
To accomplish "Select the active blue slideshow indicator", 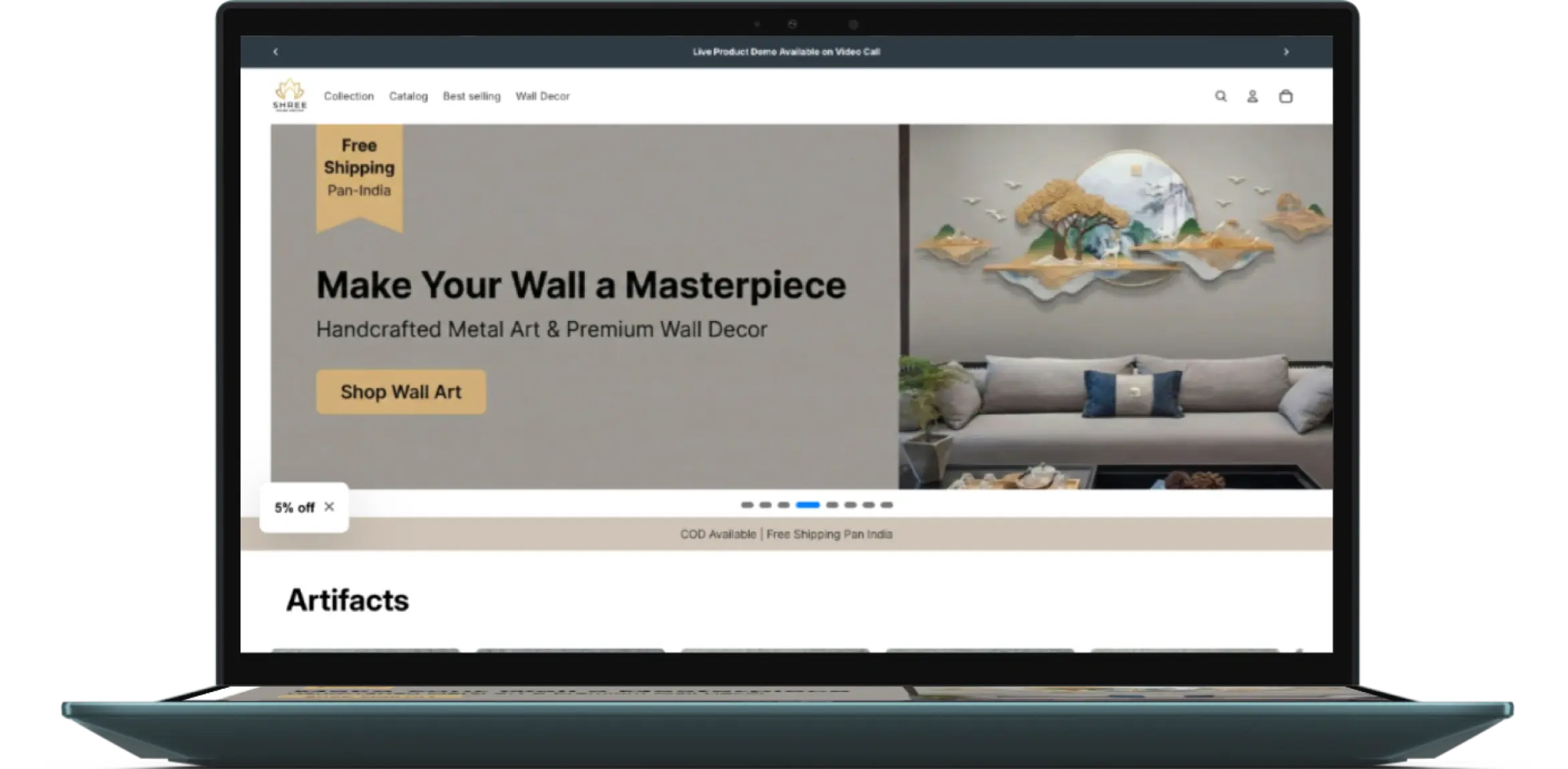I will tap(807, 505).
